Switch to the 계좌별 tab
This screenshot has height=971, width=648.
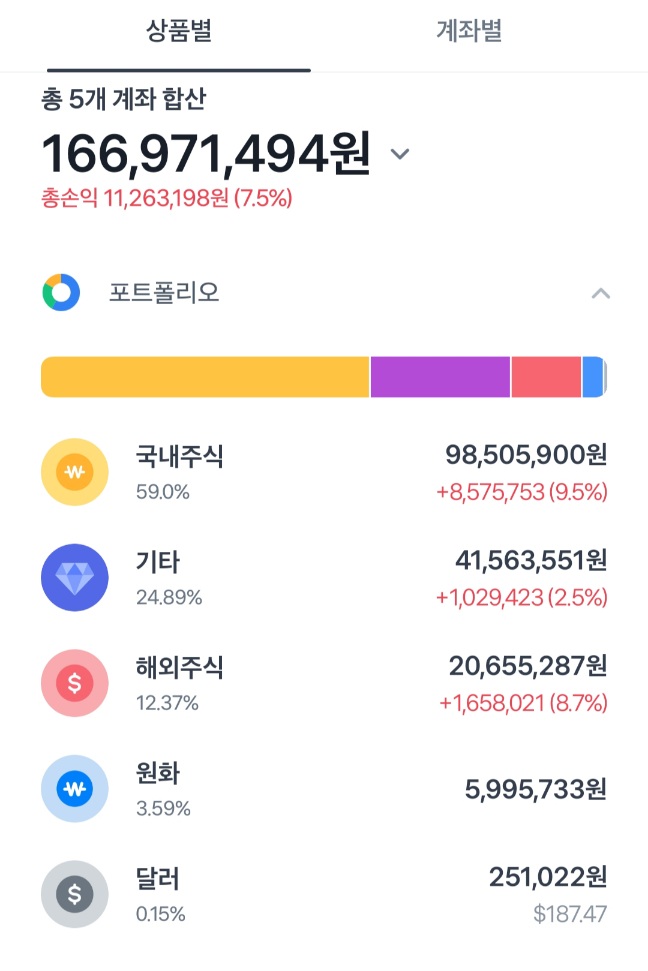click(x=469, y=31)
